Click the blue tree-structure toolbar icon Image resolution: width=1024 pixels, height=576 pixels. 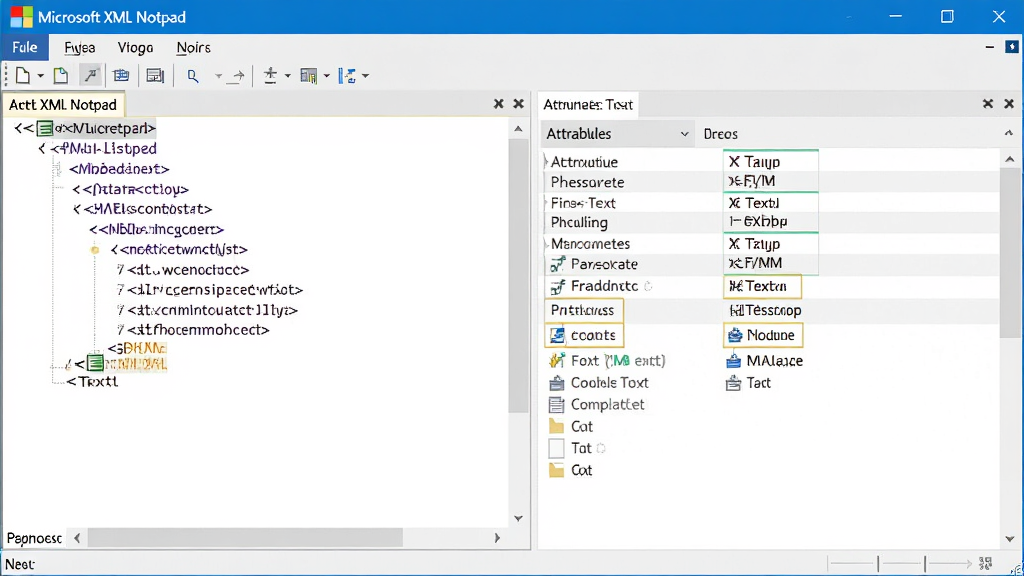[x=347, y=76]
